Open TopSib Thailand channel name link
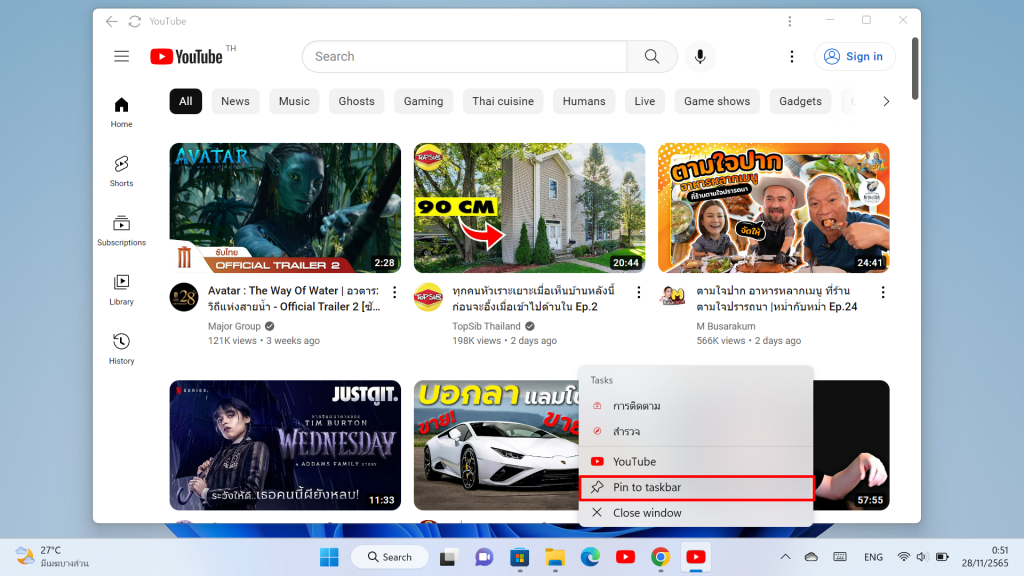 click(486, 326)
